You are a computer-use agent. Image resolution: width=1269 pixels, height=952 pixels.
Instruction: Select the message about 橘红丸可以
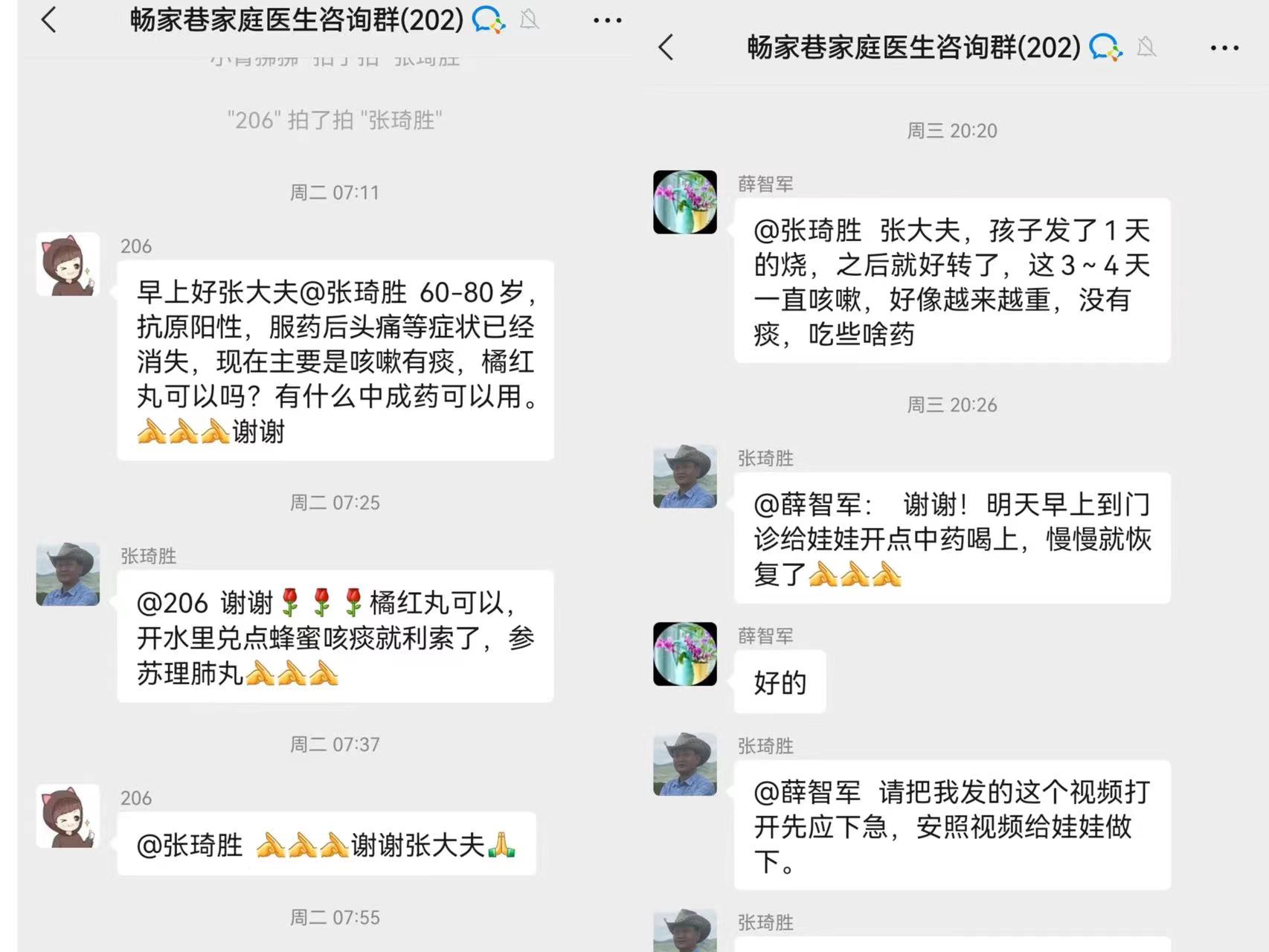[x=335, y=637]
